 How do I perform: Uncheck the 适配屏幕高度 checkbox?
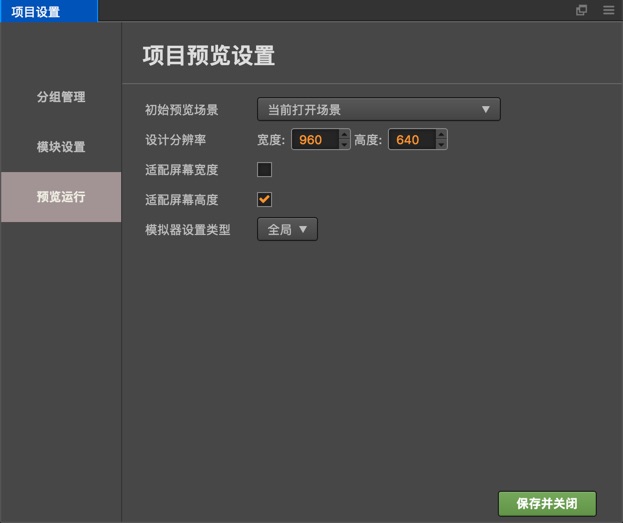[x=265, y=199]
